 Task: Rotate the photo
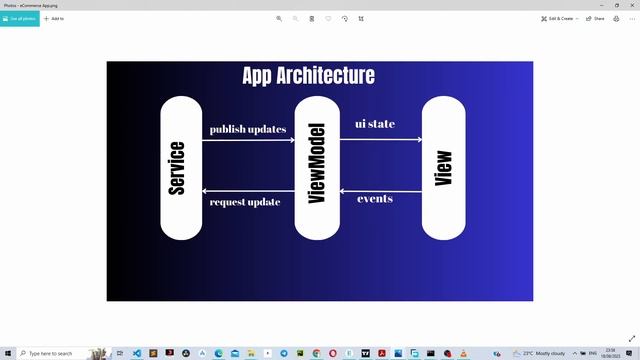pos(345,19)
